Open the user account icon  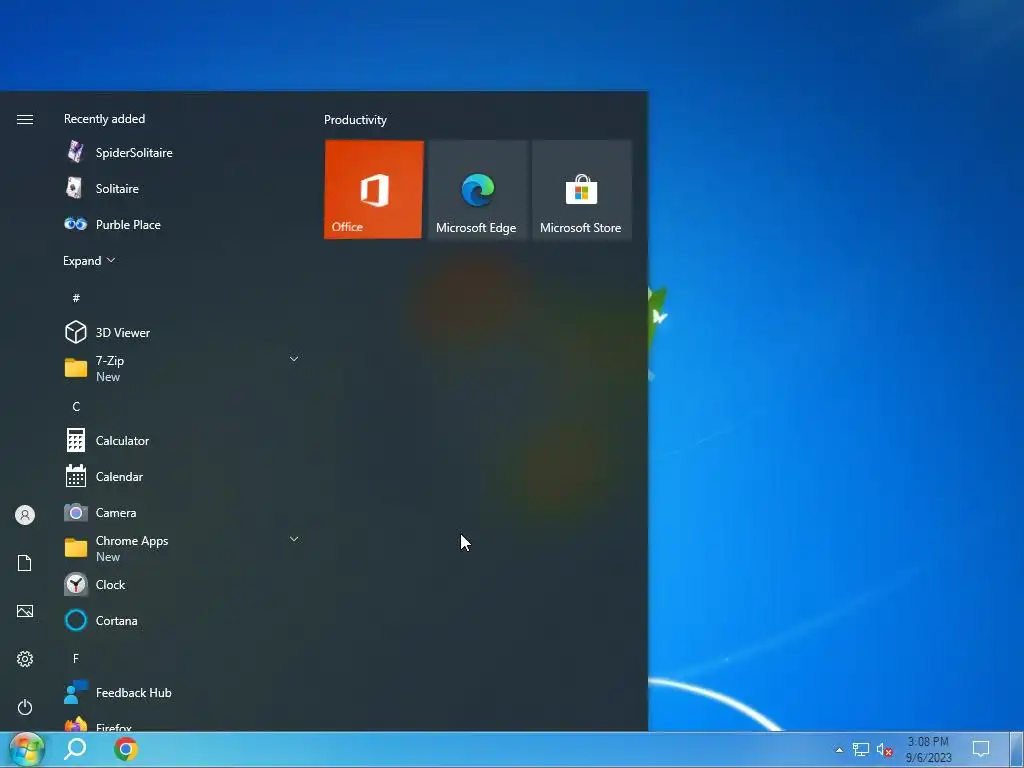tap(25, 515)
